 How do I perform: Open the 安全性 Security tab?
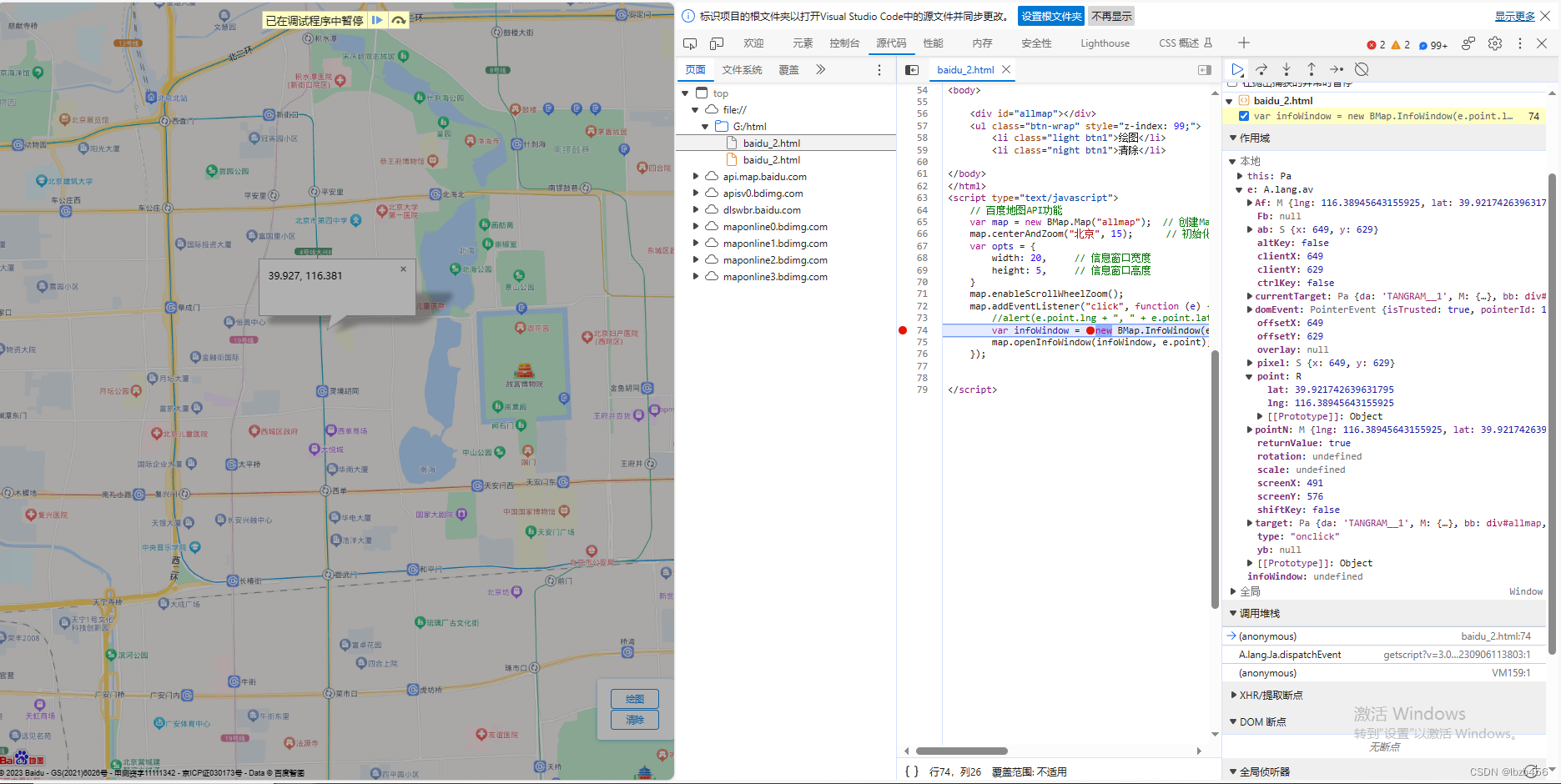pyautogui.click(x=1036, y=43)
